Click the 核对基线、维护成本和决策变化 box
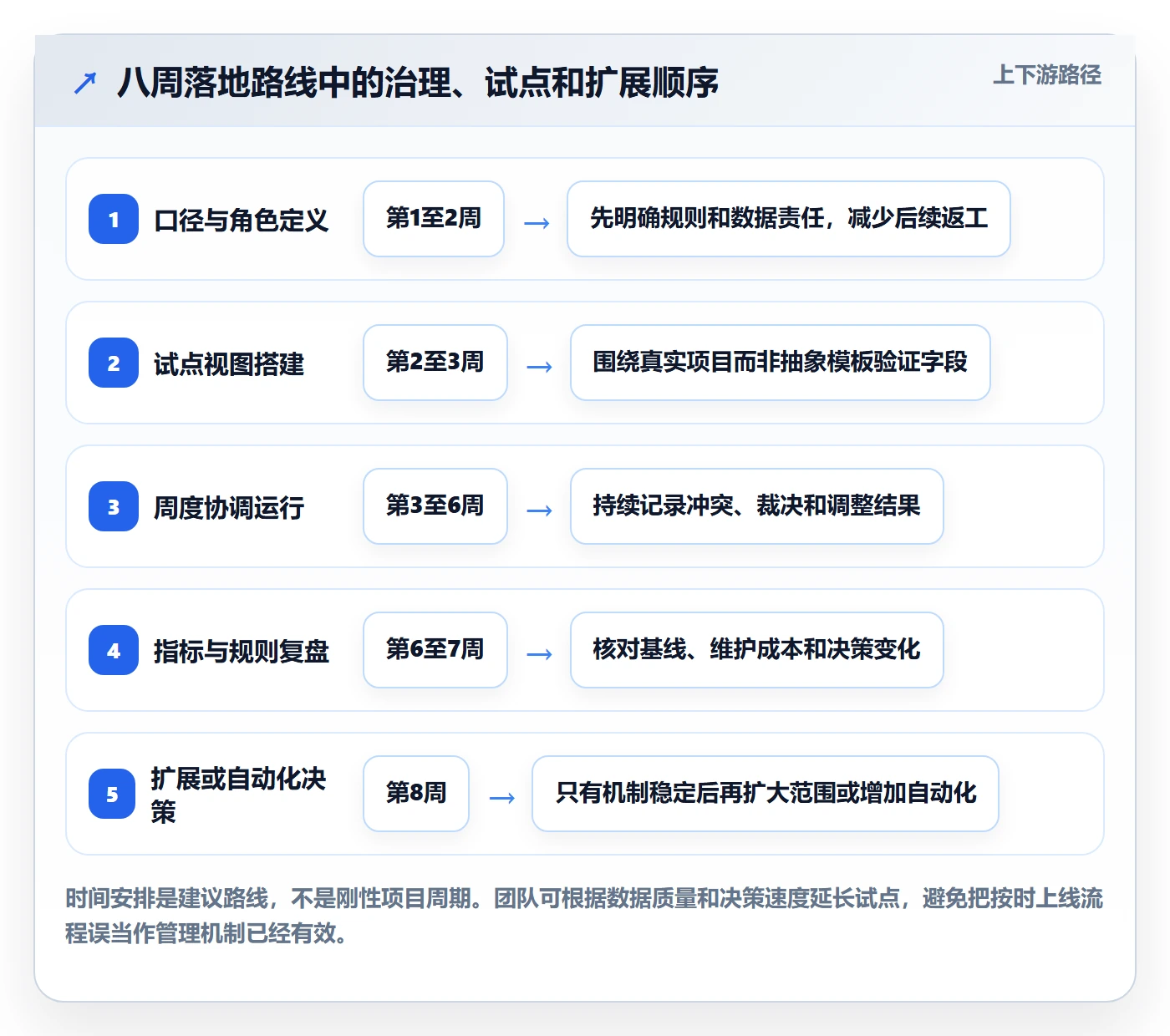Image resolution: width=1170 pixels, height=1036 pixels. click(757, 650)
